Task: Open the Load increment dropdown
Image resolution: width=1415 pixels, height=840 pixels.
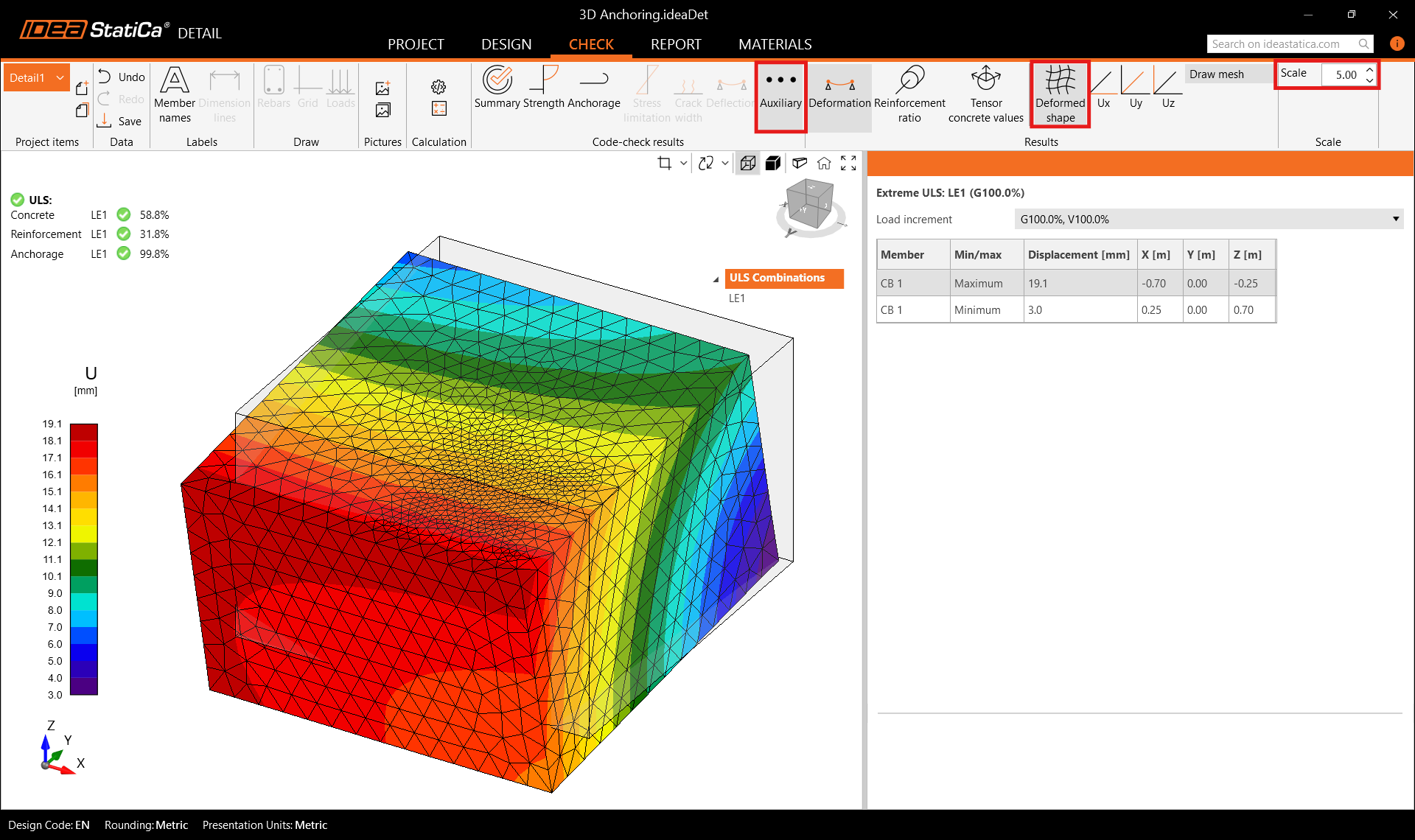Action: (x=1209, y=219)
